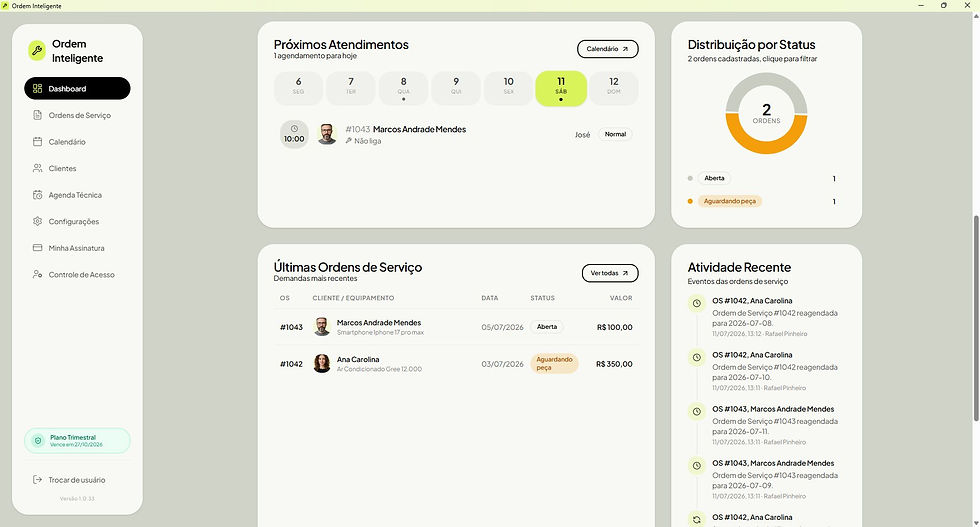Open the Clientes section
Image resolution: width=980 pixels, height=527 pixels.
(77, 168)
